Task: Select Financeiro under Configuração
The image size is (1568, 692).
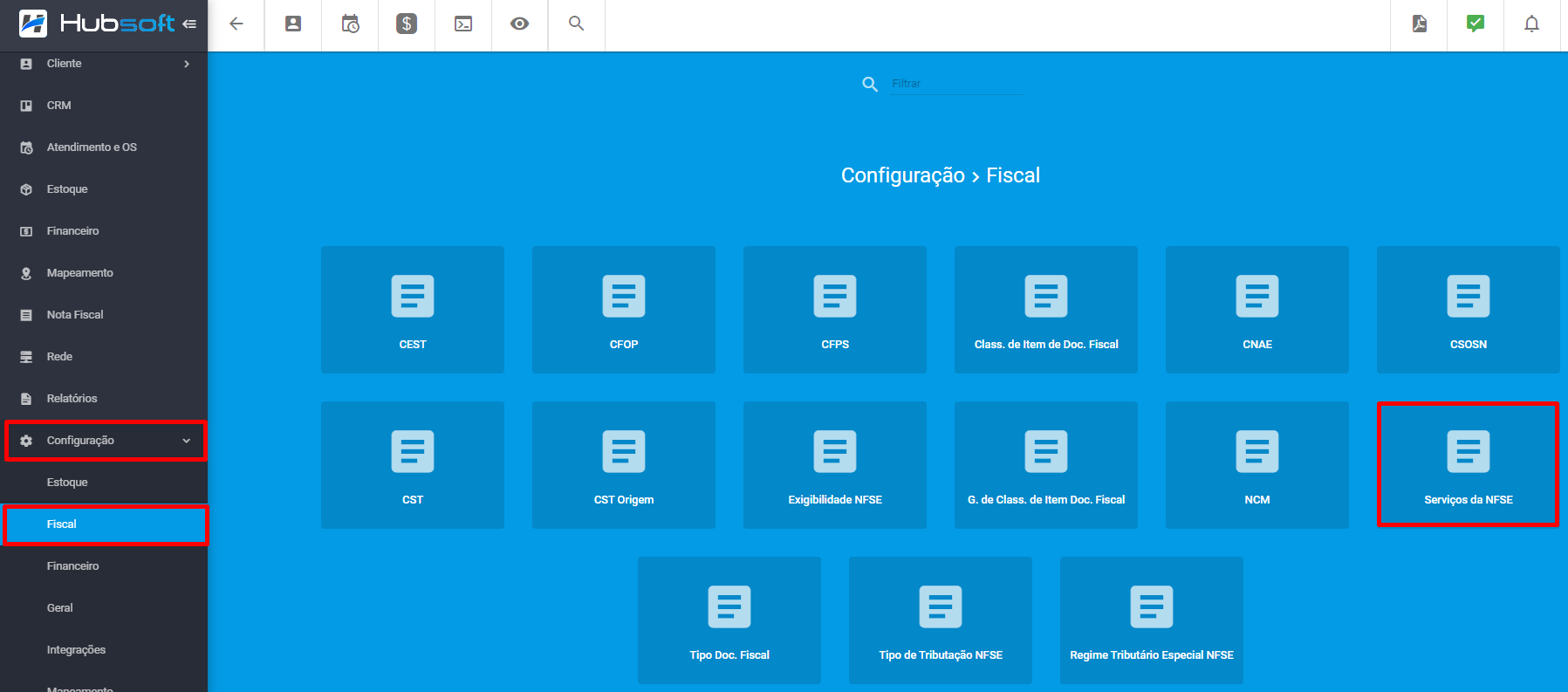Action: coord(104,566)
